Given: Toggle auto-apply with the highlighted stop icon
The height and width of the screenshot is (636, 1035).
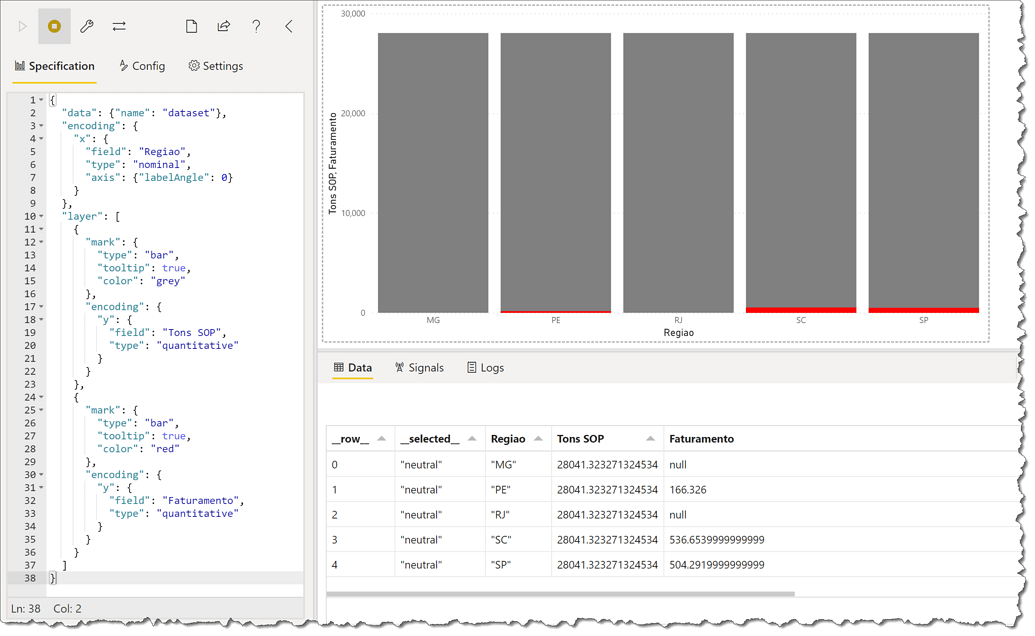Looking at the screenshot, I should click(54, 27).
